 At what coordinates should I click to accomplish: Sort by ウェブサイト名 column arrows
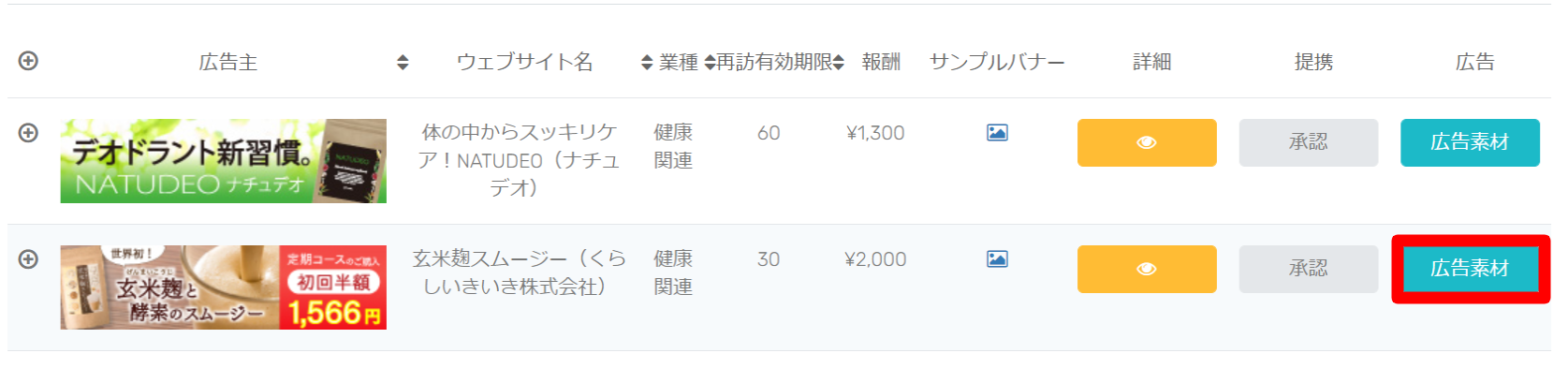tap(646, 63)
